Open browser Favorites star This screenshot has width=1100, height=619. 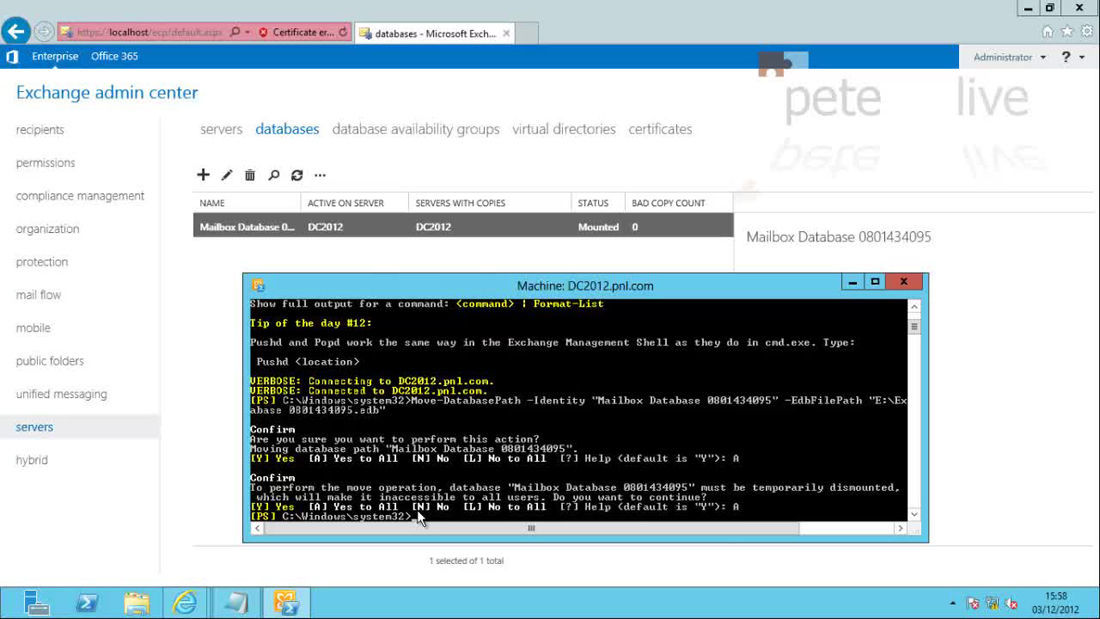point(1067,32)
